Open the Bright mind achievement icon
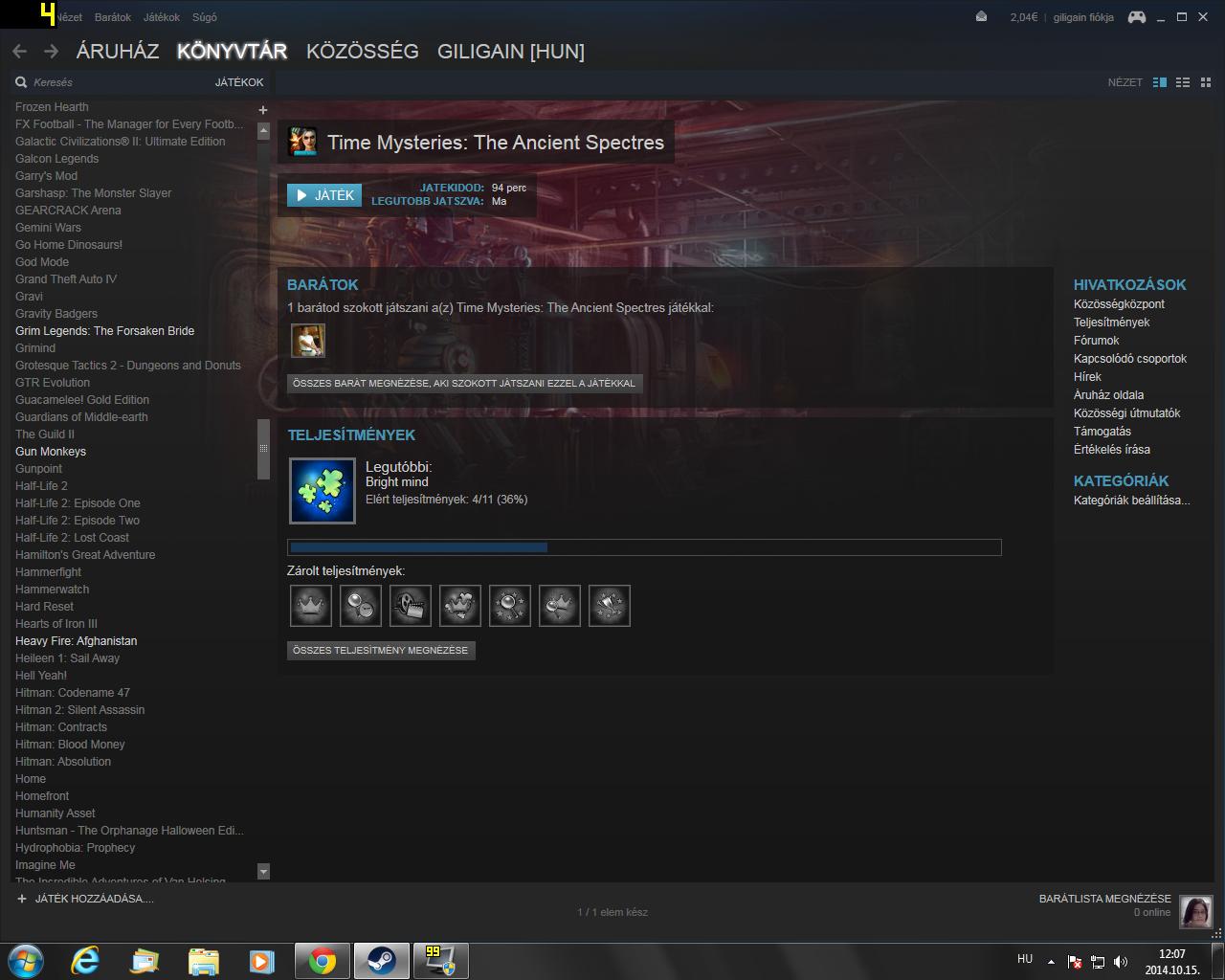 (x=323, y=491)
